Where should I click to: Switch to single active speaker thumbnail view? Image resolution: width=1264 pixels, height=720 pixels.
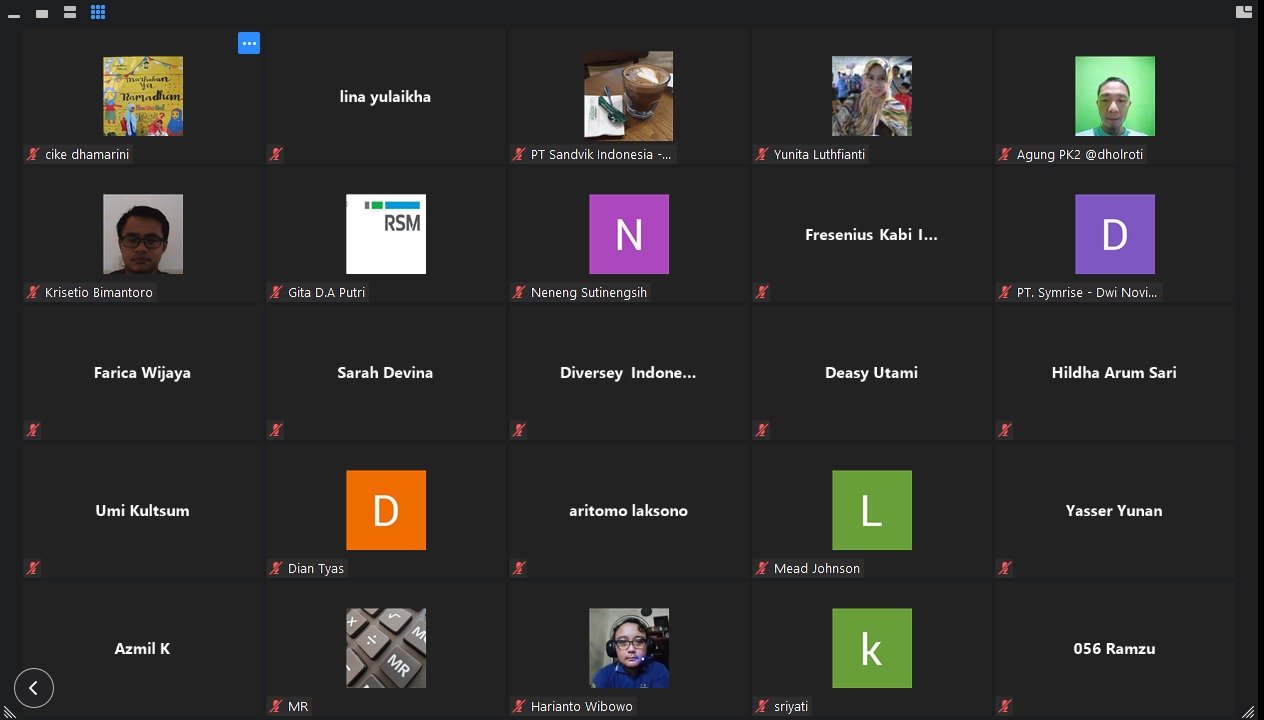click(42, 13)
